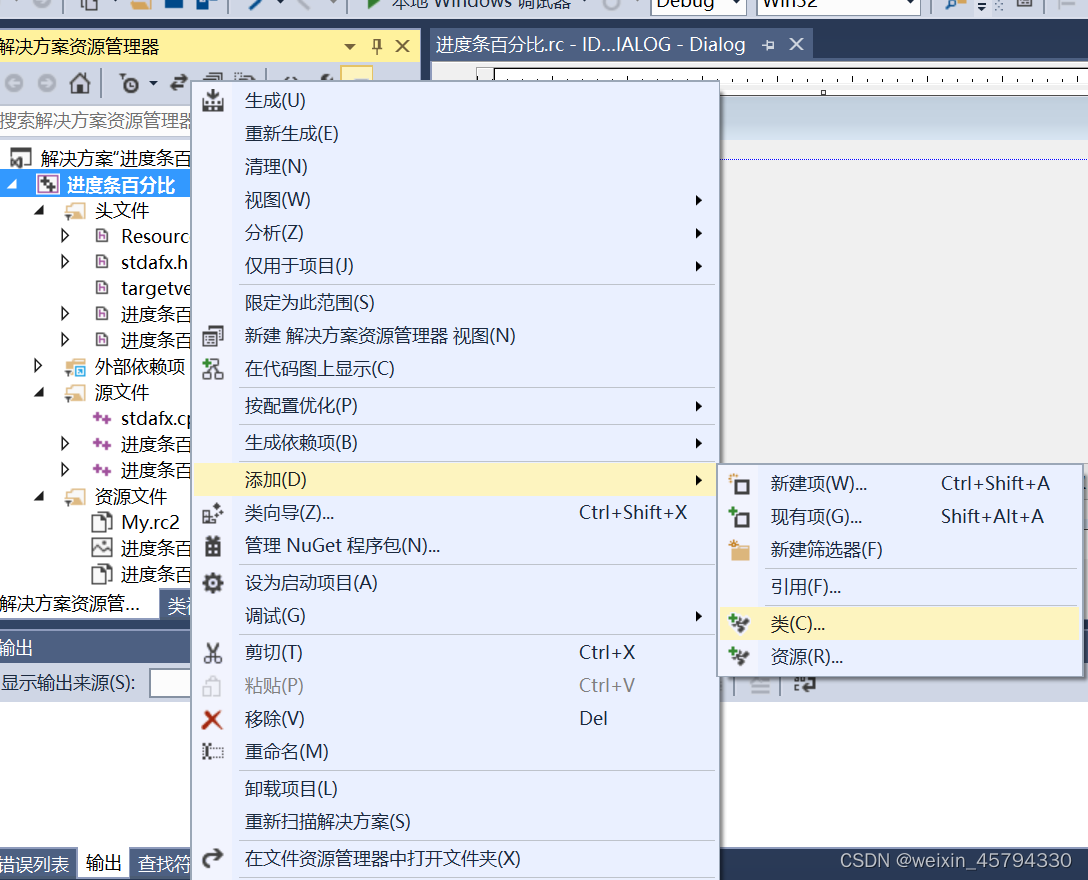The image size is (1088, 880).
Task: Click the 显示输出来源 selection field
Action: click(x=172, y=683)
